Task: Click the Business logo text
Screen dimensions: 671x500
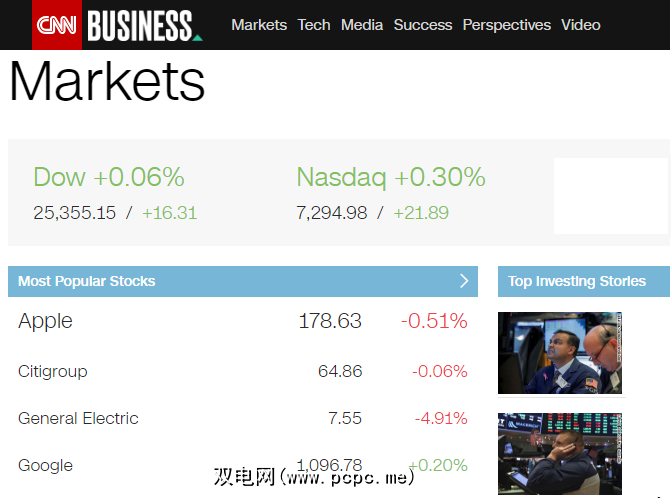Action: click(140, 25)
